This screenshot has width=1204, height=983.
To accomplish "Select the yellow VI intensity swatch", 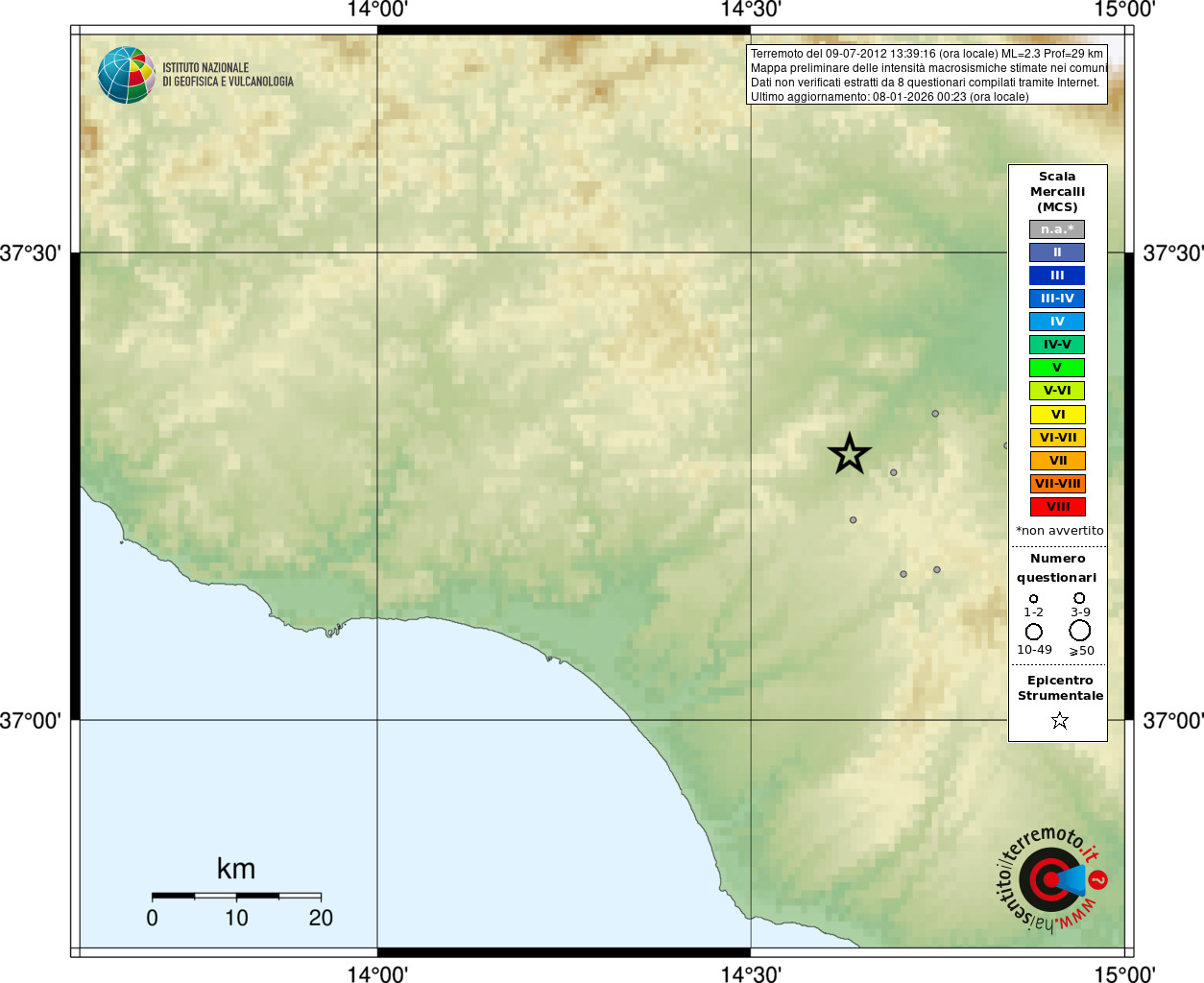I will point(1057,415).
